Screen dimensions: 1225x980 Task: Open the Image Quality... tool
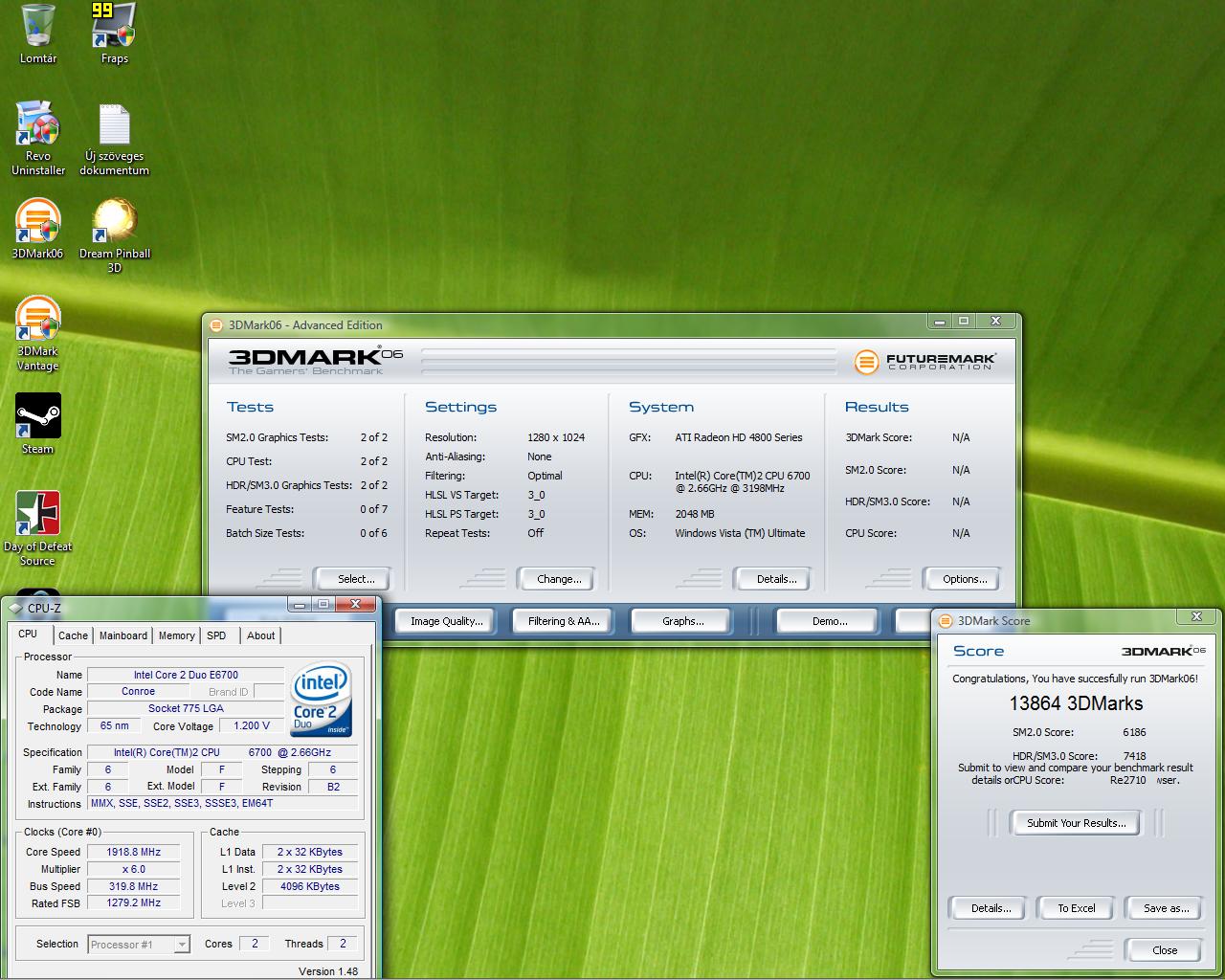446,621
